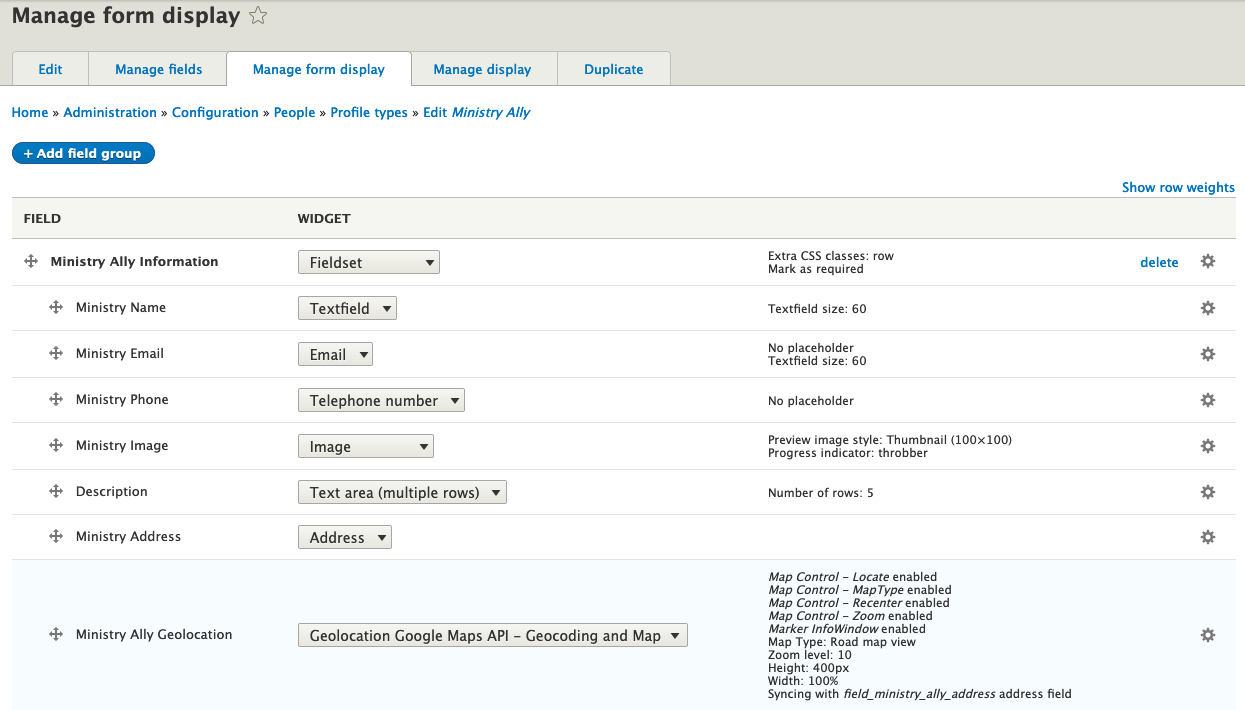Click the drag handle for Ministry Ally Information
1245x710 pixels.
[30, 261]
